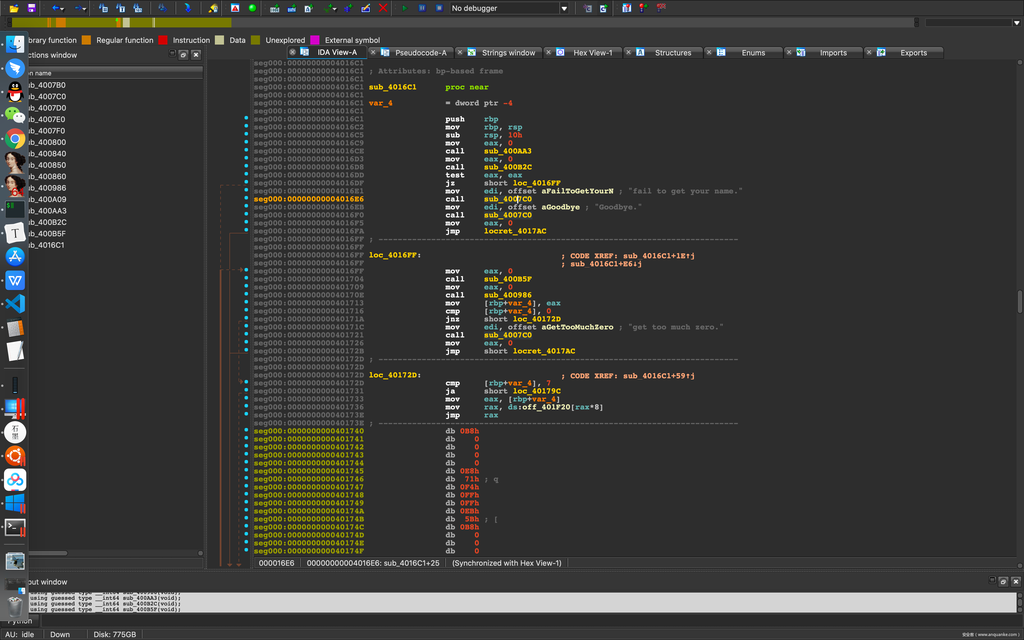This screenshot has width=1024, height=640.
Task: Close the IDA View-A tab
Action: coord(293,53)
